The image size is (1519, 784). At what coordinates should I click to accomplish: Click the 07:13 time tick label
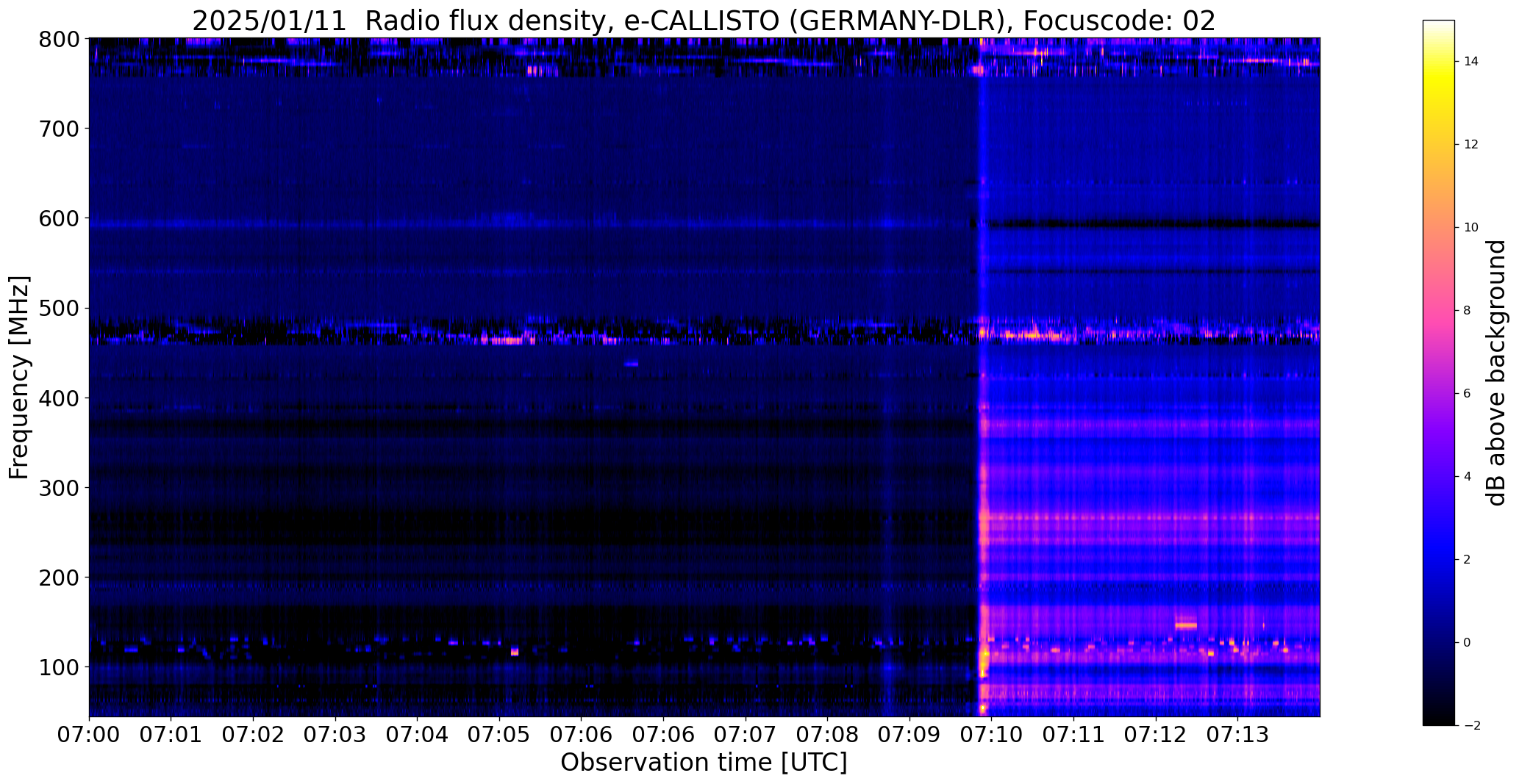click(1238, 735)
